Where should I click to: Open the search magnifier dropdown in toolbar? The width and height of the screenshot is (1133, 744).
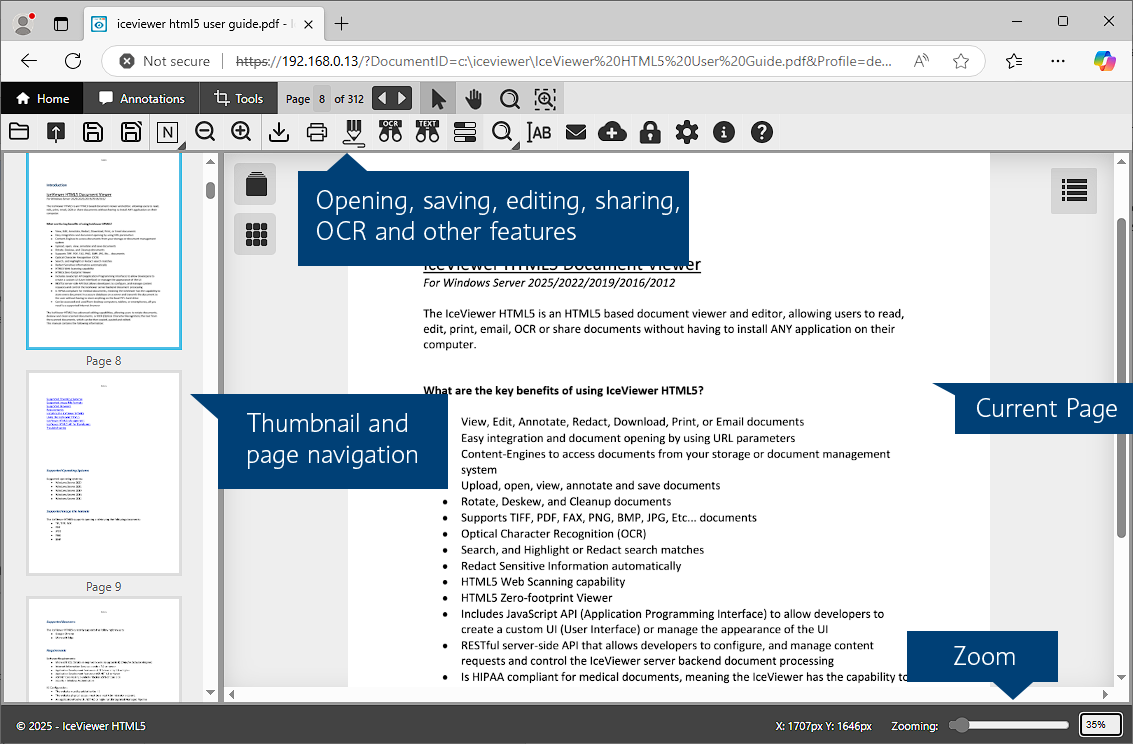click(503, 133)
